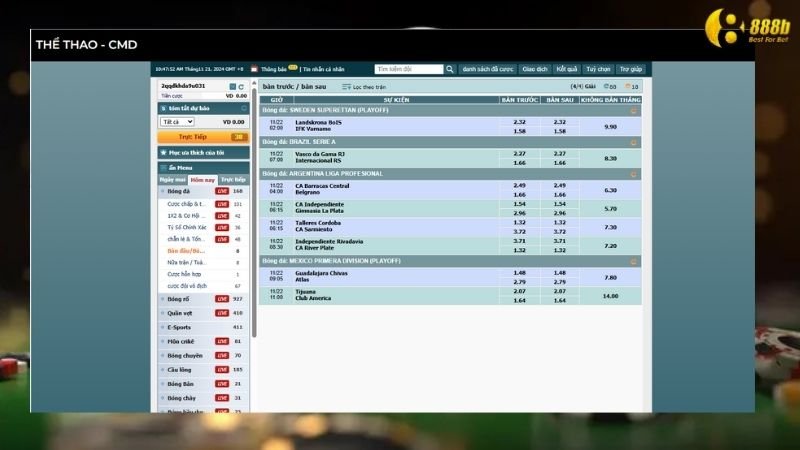The image size is (800, 450).
Task: Select Nửa trận / Toà... bet type
Action: (x=187, y=263)
